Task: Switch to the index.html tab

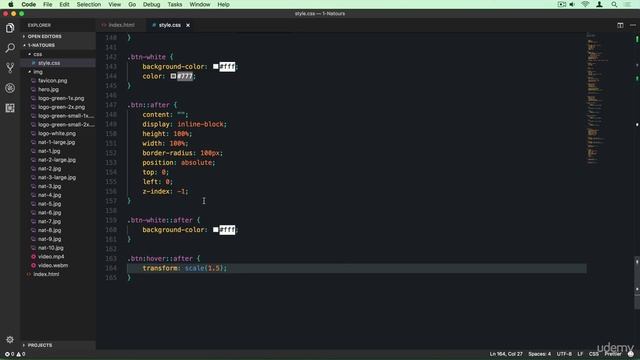Action: 121,25
